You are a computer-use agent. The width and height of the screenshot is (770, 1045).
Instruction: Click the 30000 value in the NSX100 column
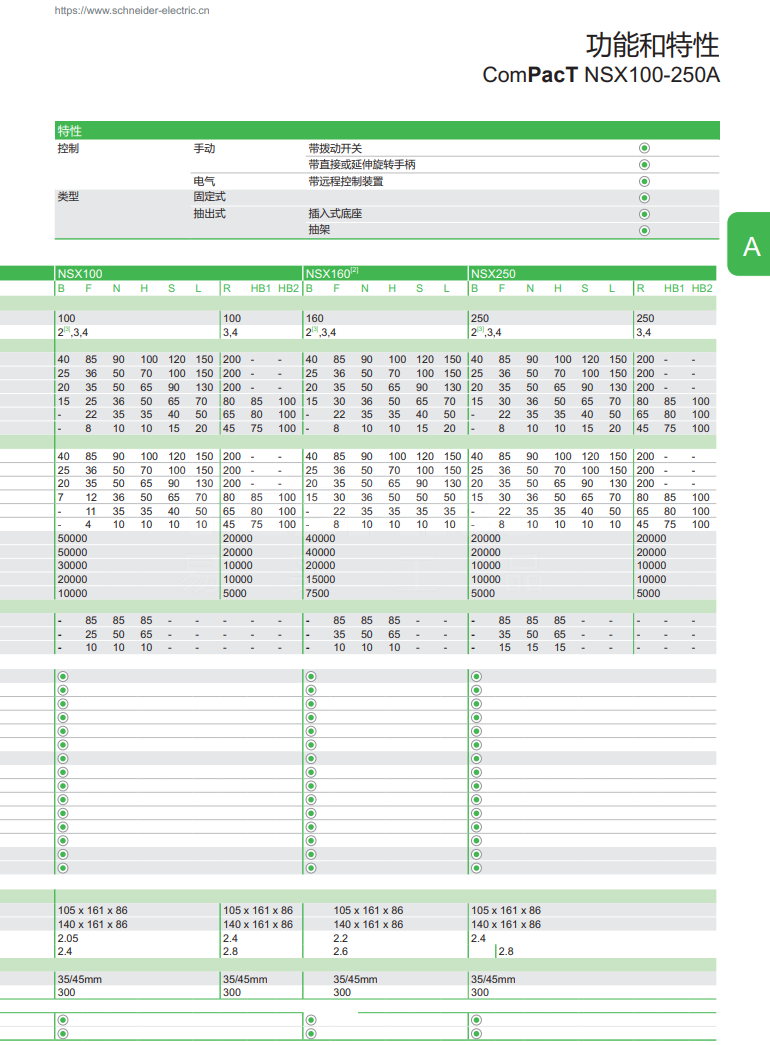pyautogui.click(x=72, y=565)
